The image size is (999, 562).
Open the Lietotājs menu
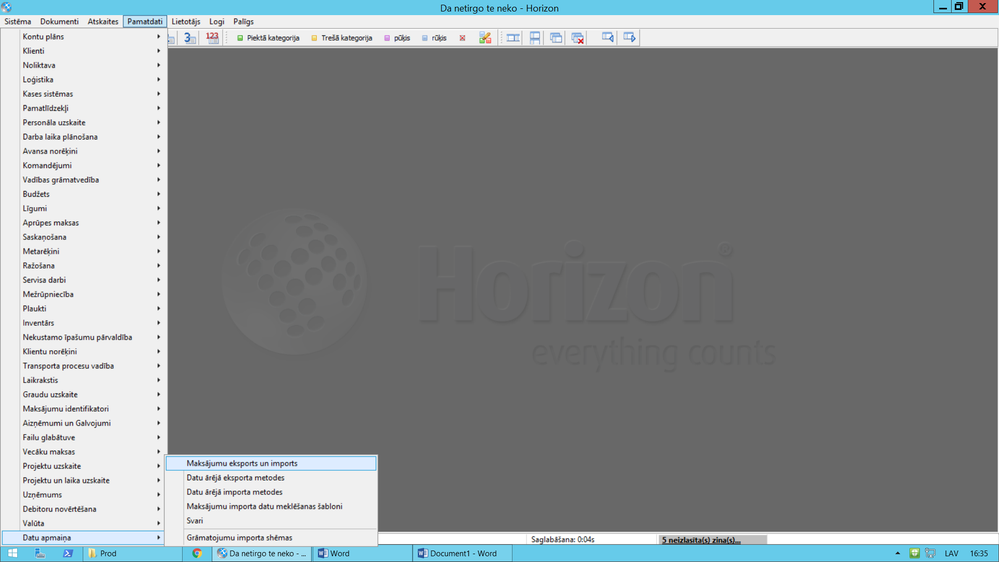tap(185, 21)
